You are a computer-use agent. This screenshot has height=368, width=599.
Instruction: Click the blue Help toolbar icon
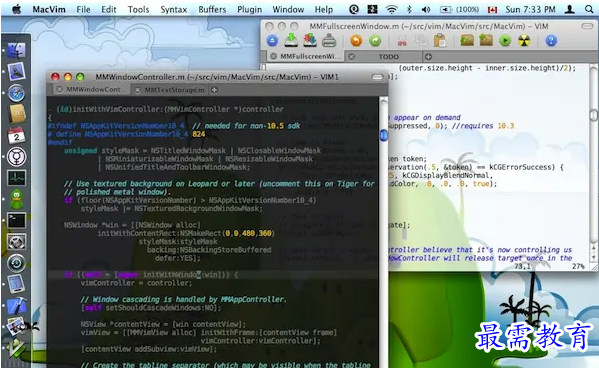point(551,41)
